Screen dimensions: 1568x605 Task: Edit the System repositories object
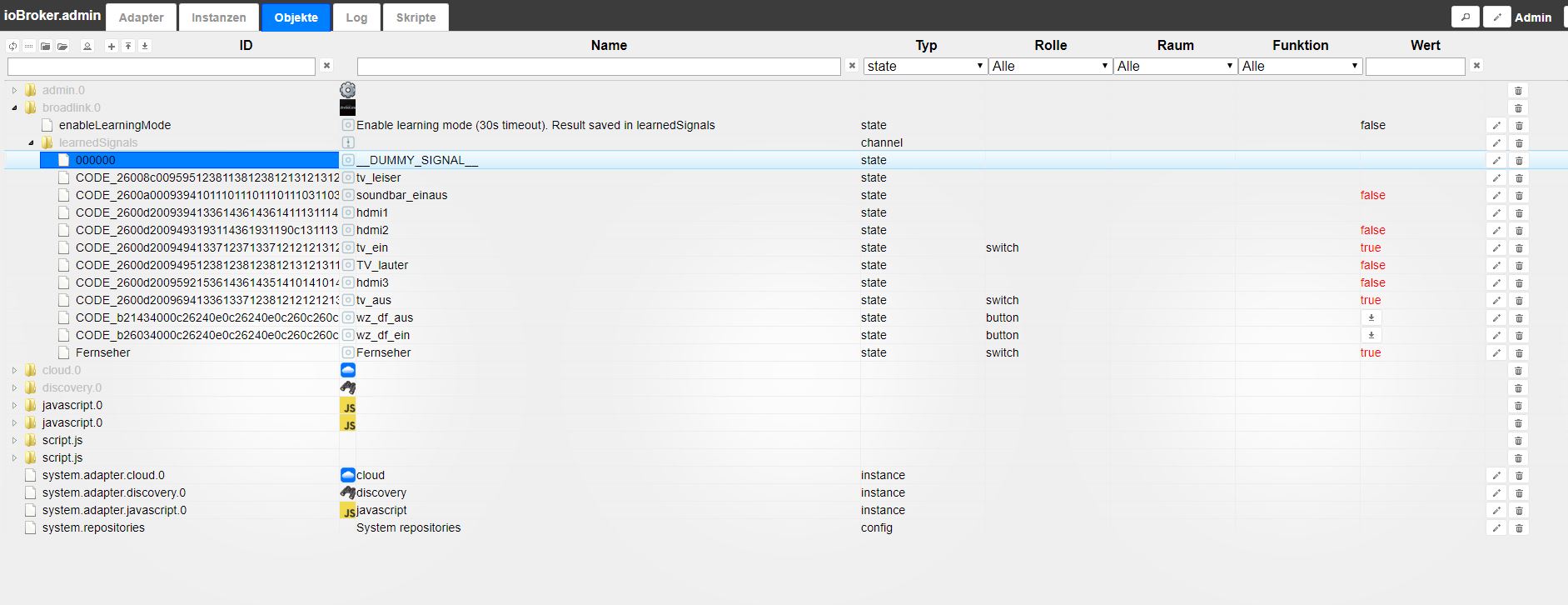tap(1496, 528)
